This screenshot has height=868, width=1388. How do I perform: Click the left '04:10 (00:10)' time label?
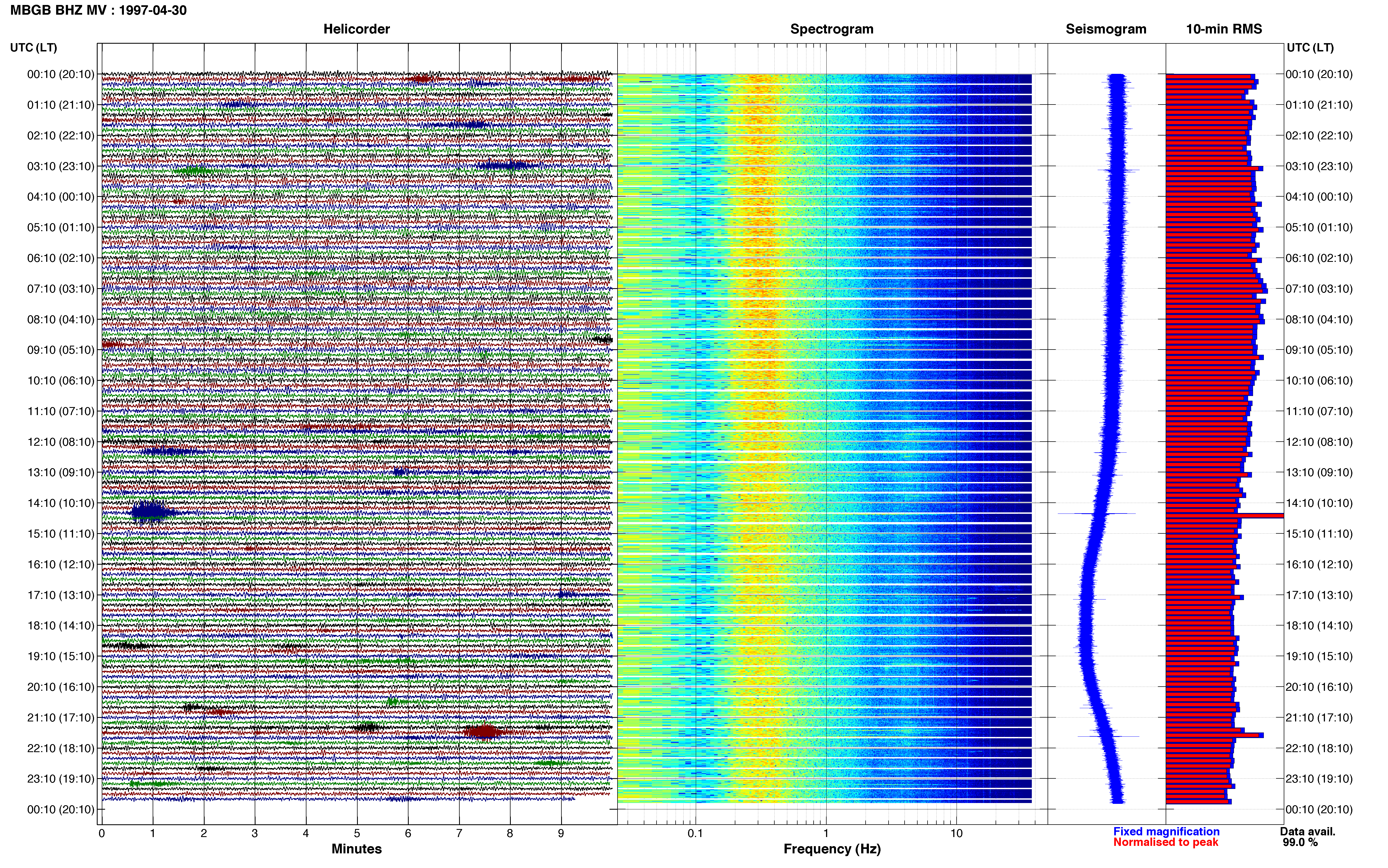(61, 197)
